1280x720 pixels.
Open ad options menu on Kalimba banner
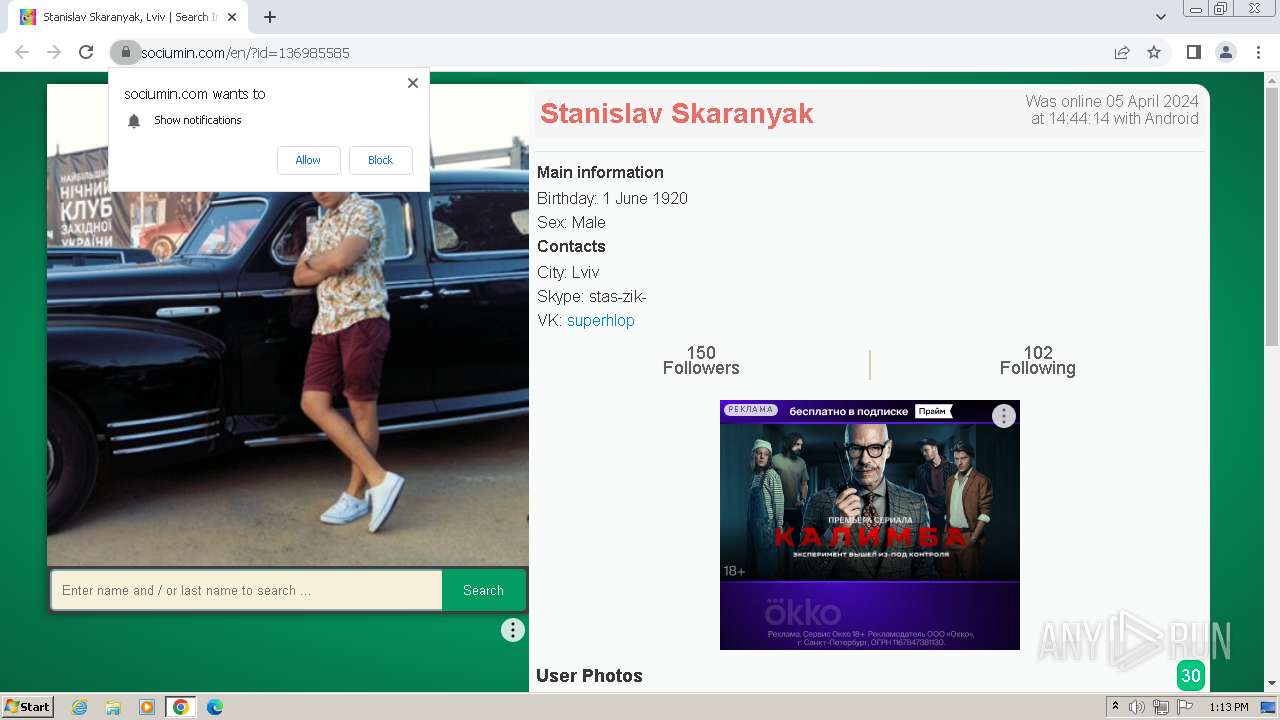[x=1003, y=416]
